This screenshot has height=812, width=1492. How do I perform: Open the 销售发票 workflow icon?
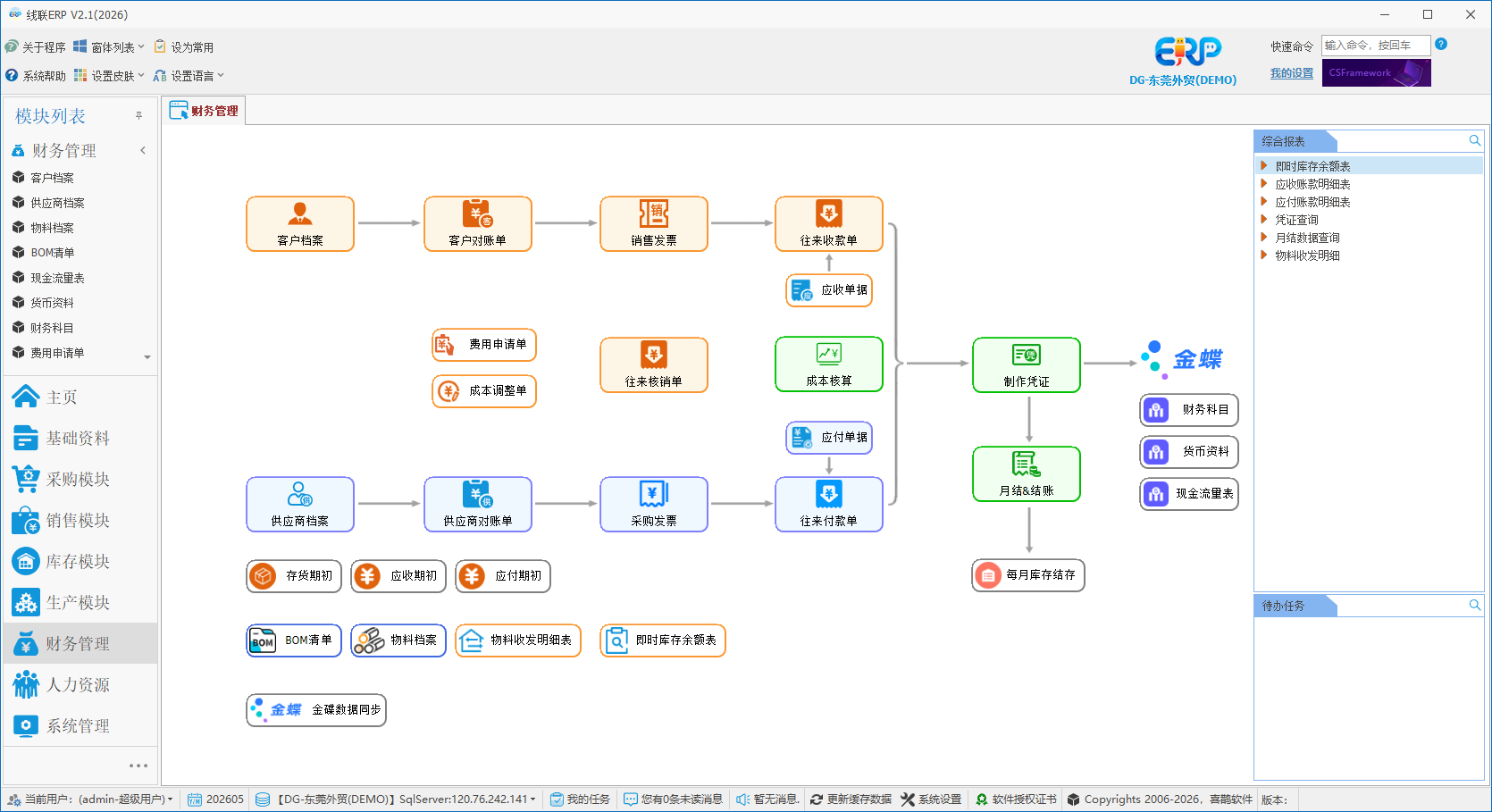(654, 224)
